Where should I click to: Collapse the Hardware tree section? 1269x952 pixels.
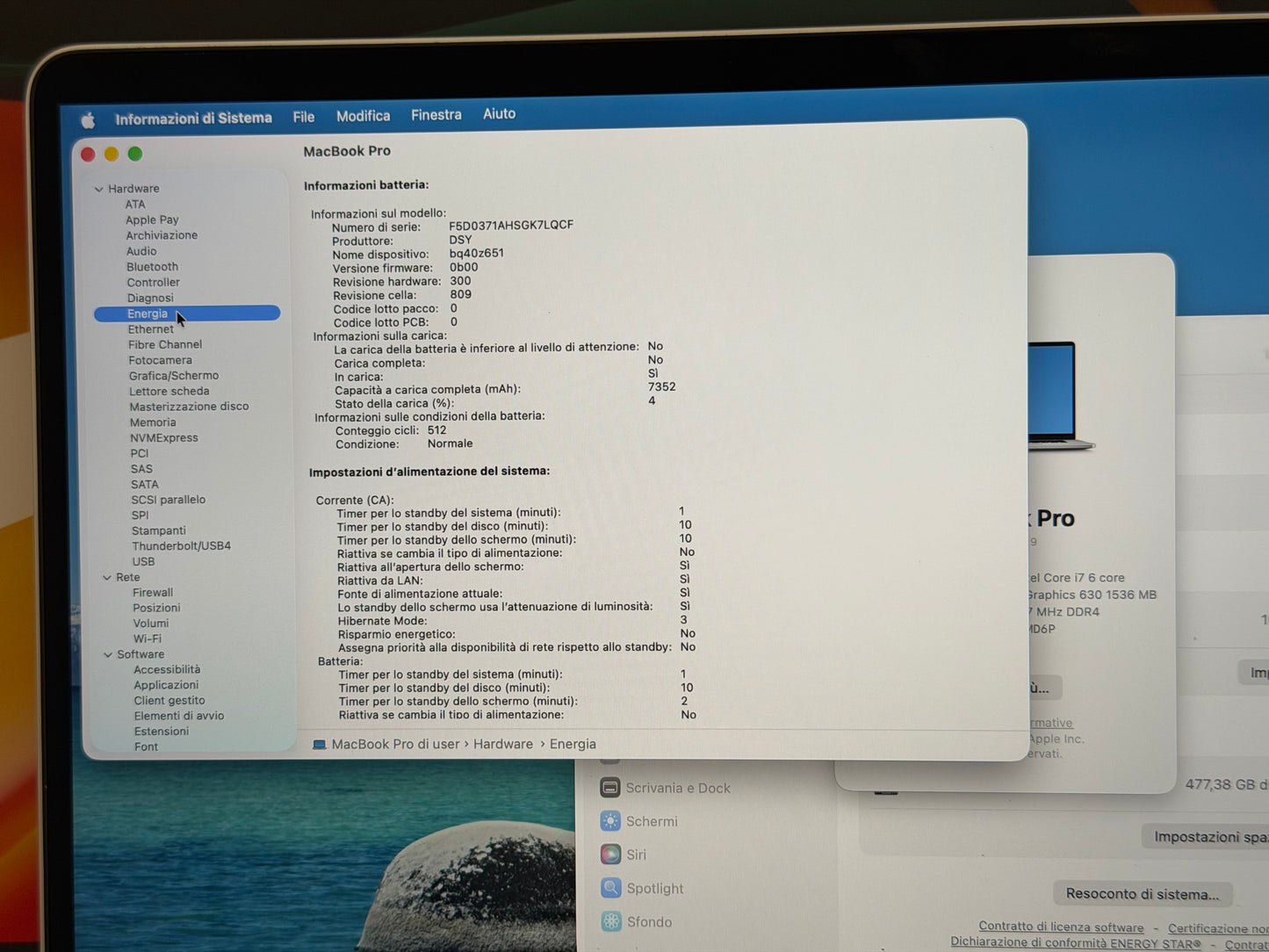point(98,189)
